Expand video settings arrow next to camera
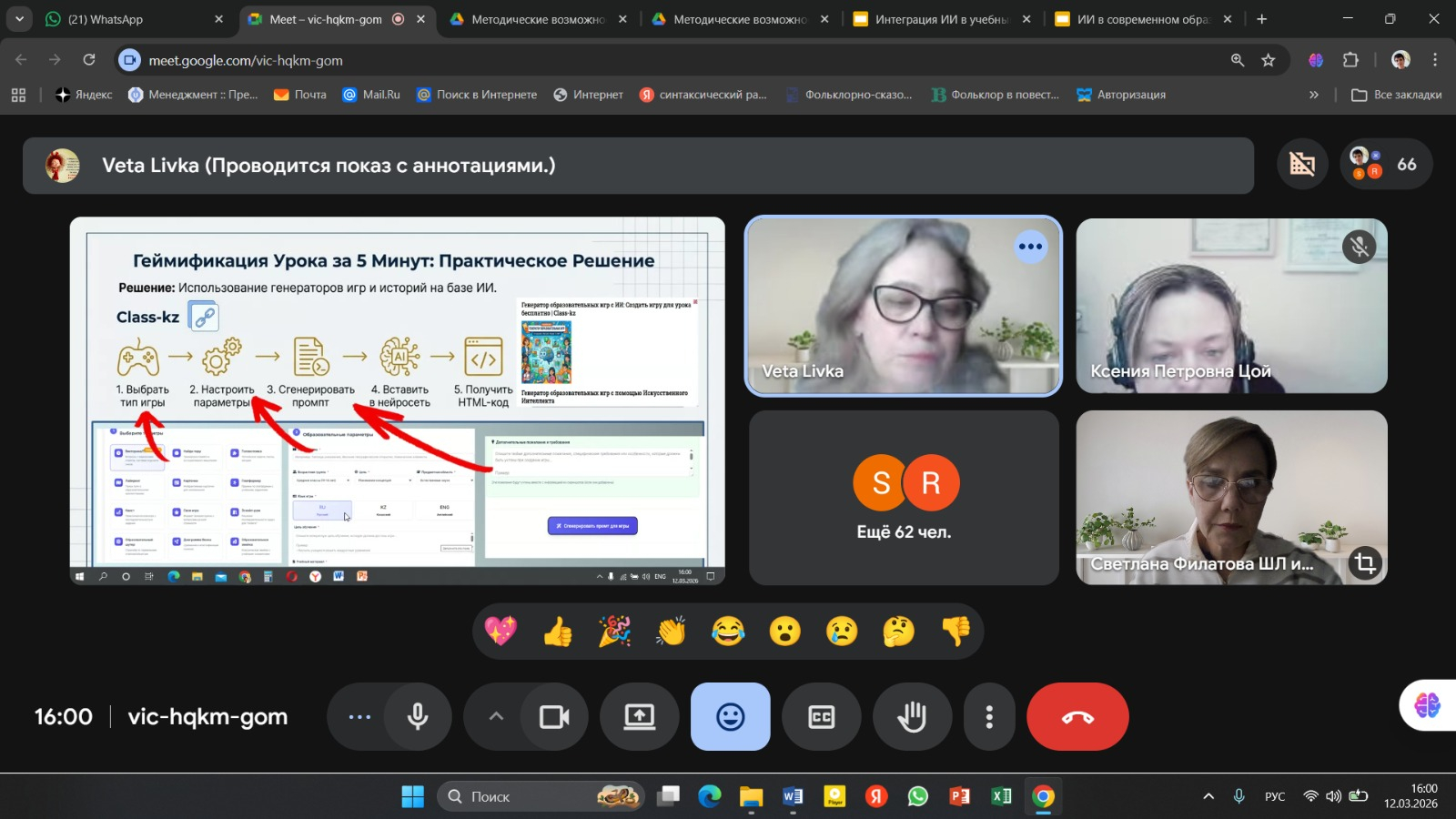Image resolution: width=1456 pixels, height=819 pixels. tap(496, 717)
